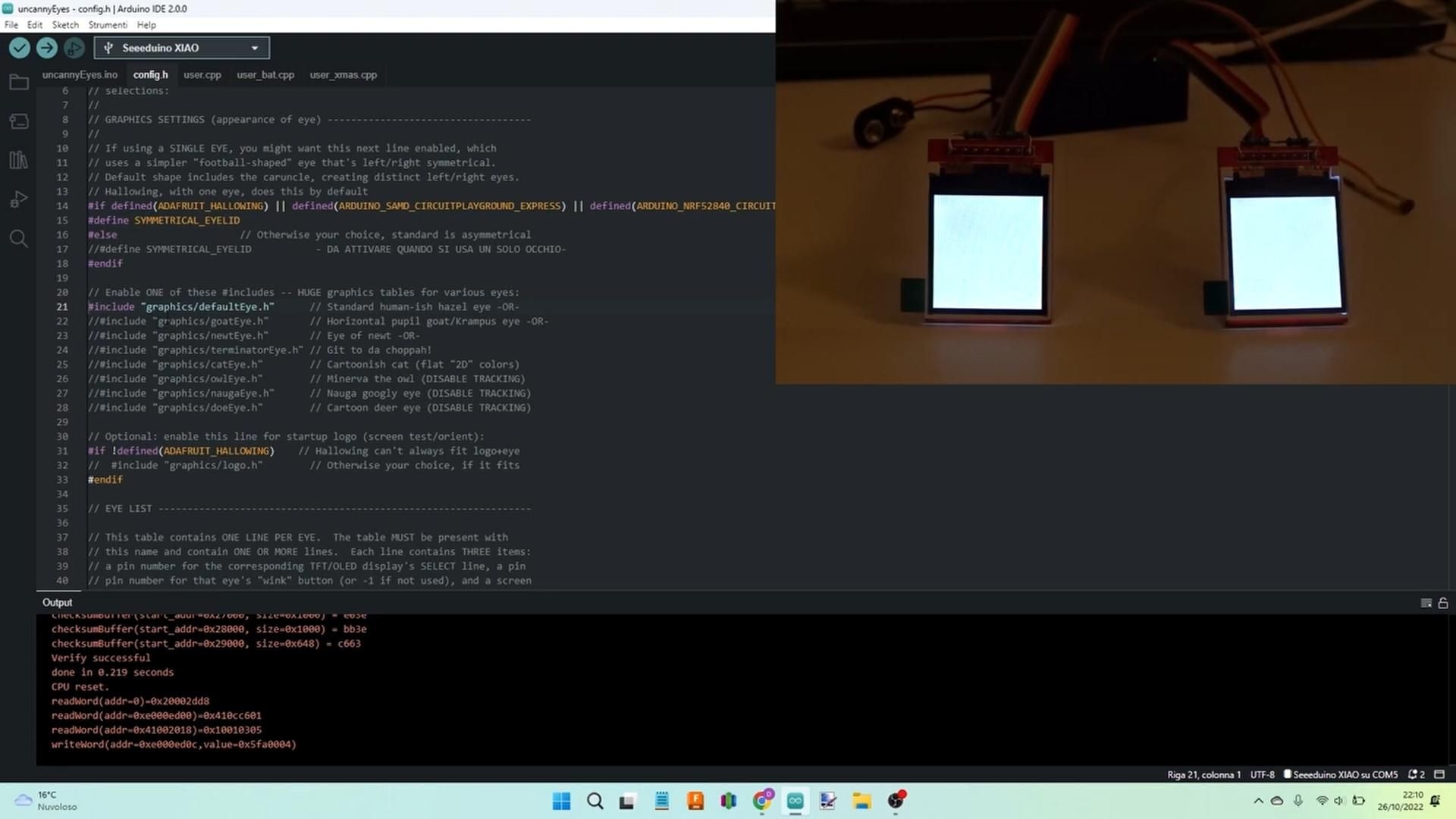Show hidden system tray icons
Screen dimensions: 1456x819
coord(1258,801)
